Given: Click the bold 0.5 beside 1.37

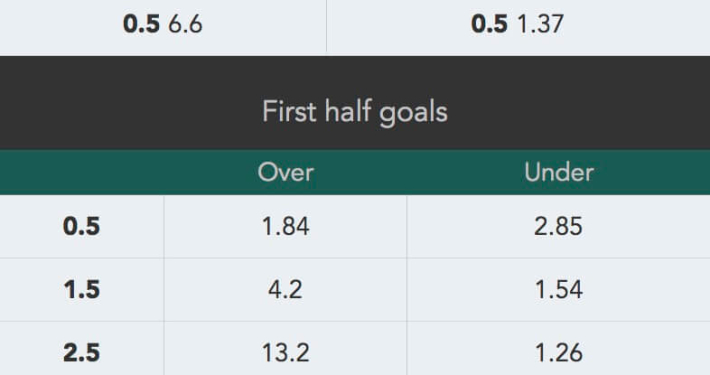Looking at the screenshot, I should coord(489,24).
